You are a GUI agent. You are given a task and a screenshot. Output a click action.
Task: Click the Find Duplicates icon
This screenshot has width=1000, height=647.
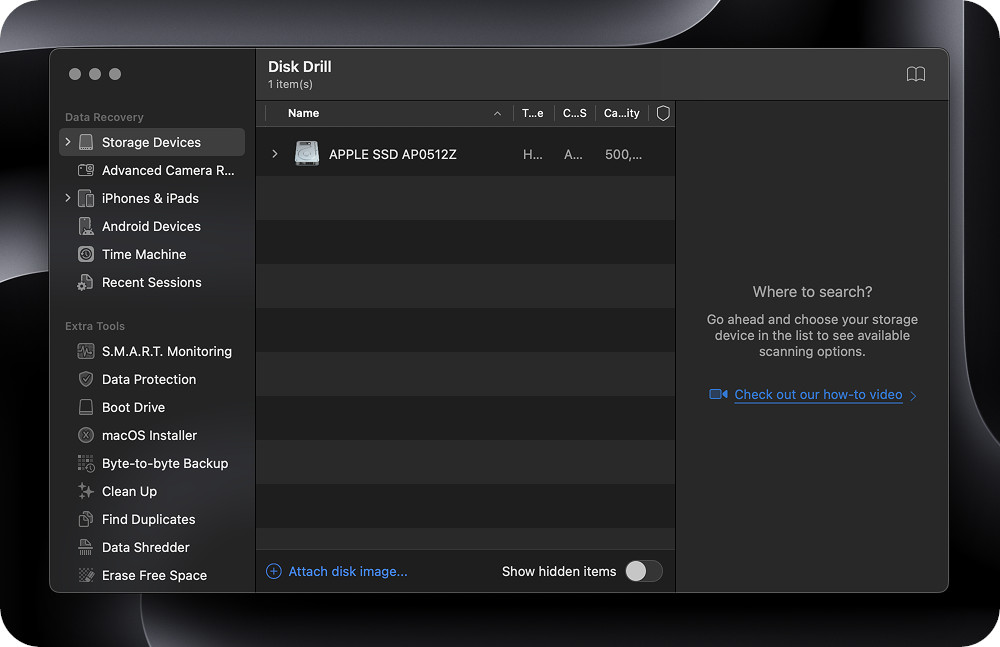point(86,520)
